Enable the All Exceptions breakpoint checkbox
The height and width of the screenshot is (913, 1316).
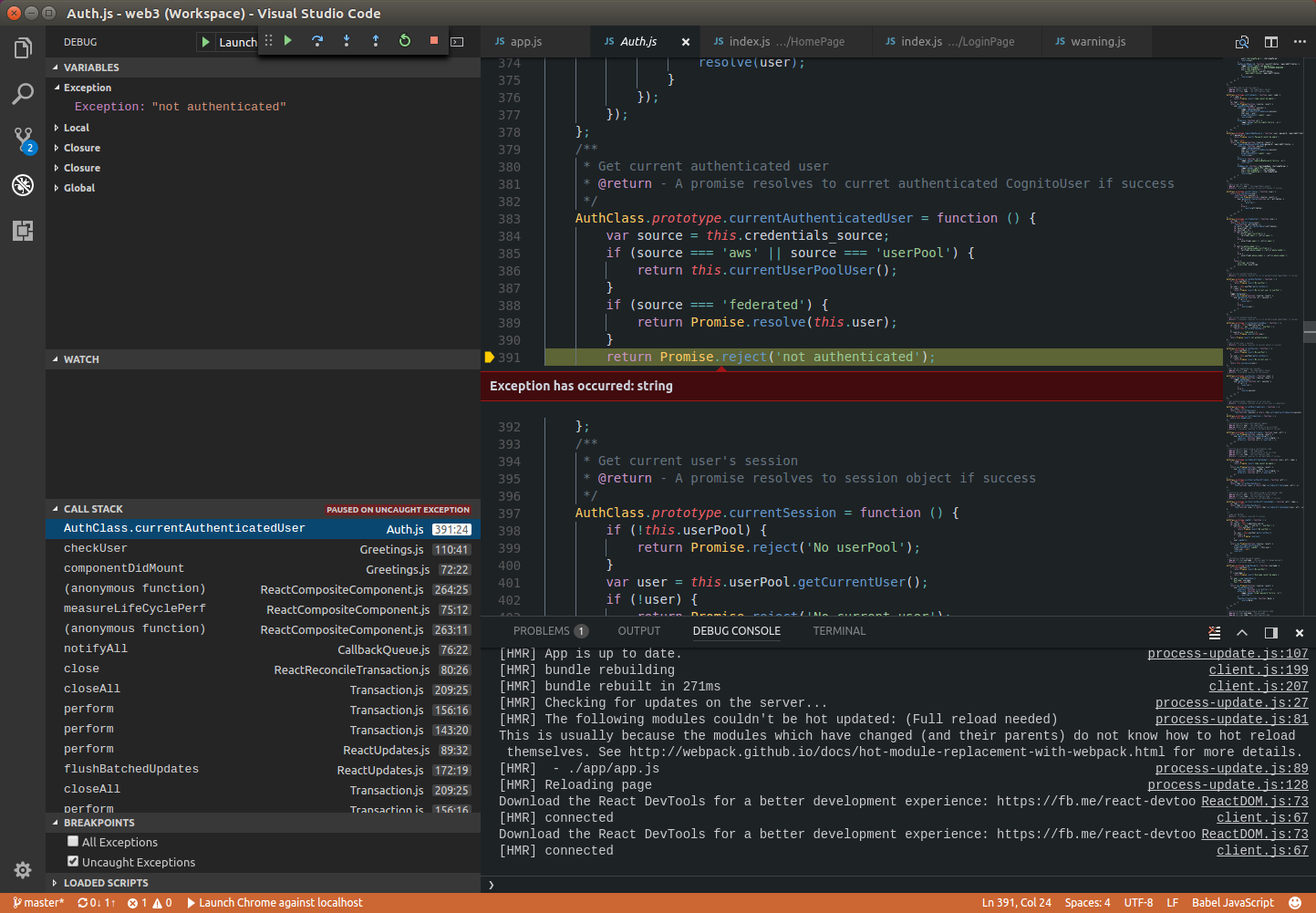coord(73,841)
